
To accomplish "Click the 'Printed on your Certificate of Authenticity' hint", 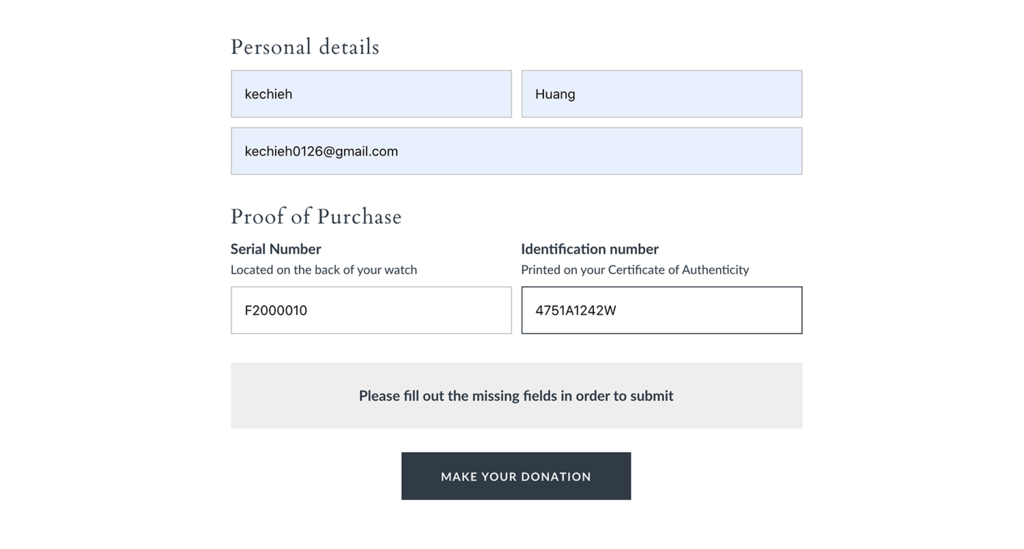I will point(635,270).
